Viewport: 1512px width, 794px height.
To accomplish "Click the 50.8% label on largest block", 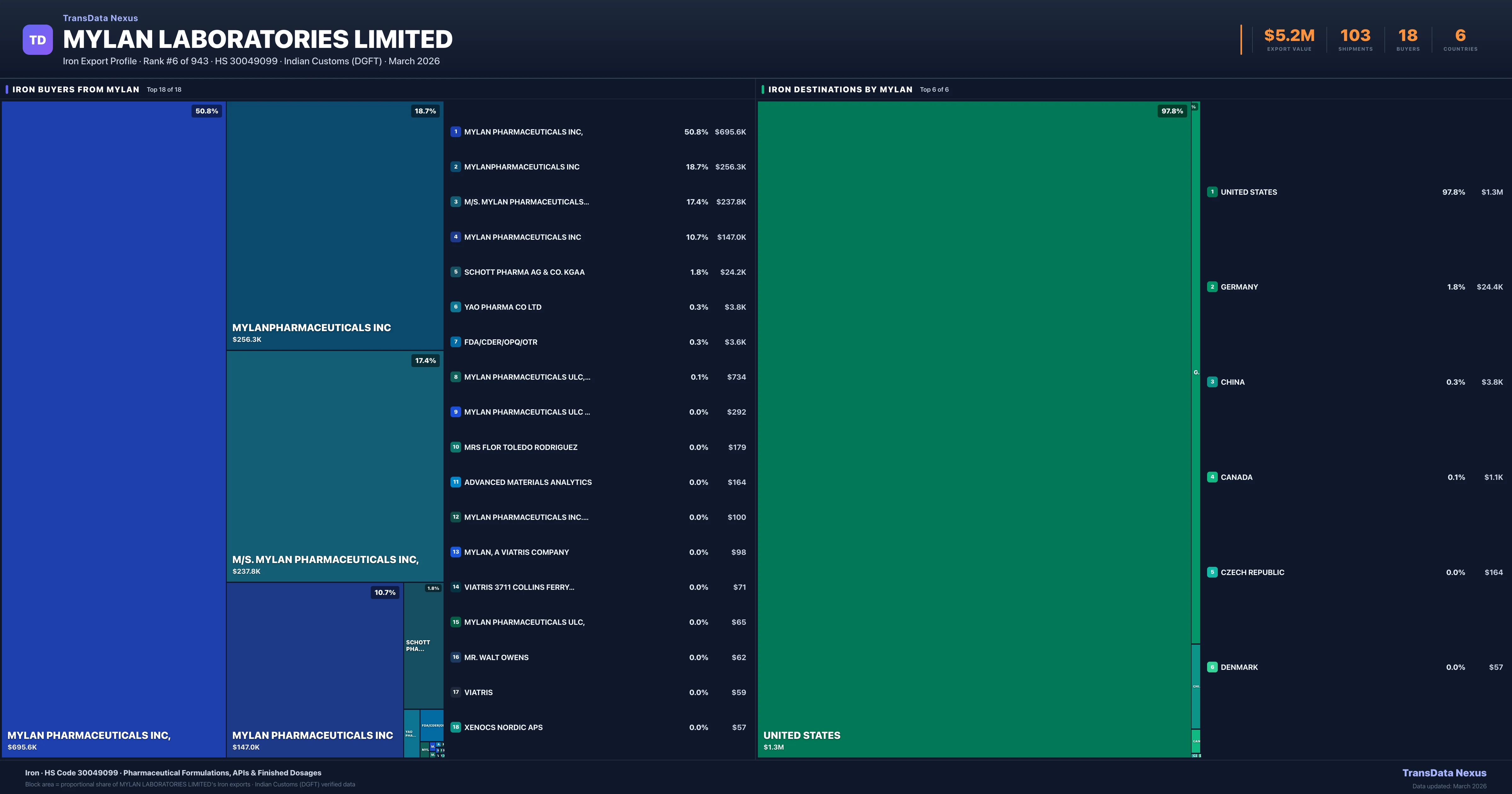I will 207,111.
